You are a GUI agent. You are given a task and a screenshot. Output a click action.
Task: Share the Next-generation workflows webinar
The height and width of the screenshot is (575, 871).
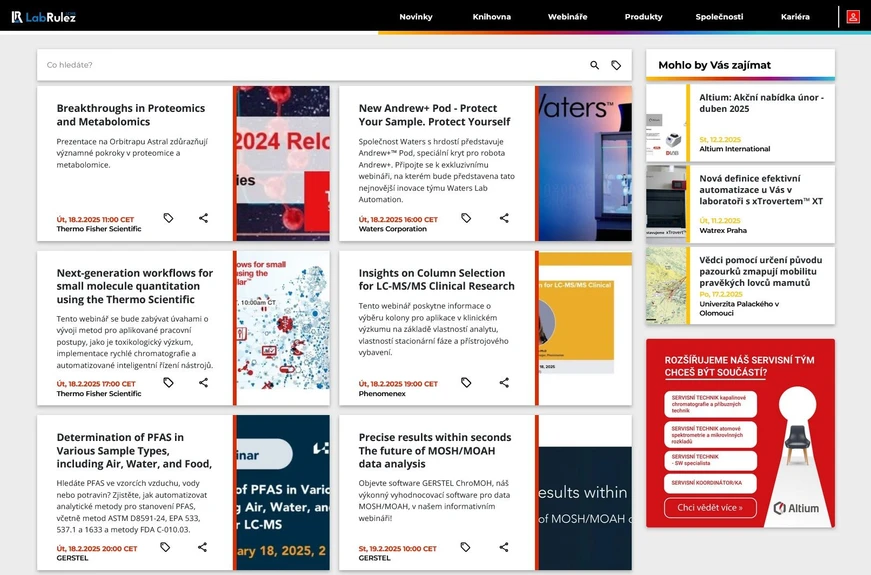click(203, 382)
